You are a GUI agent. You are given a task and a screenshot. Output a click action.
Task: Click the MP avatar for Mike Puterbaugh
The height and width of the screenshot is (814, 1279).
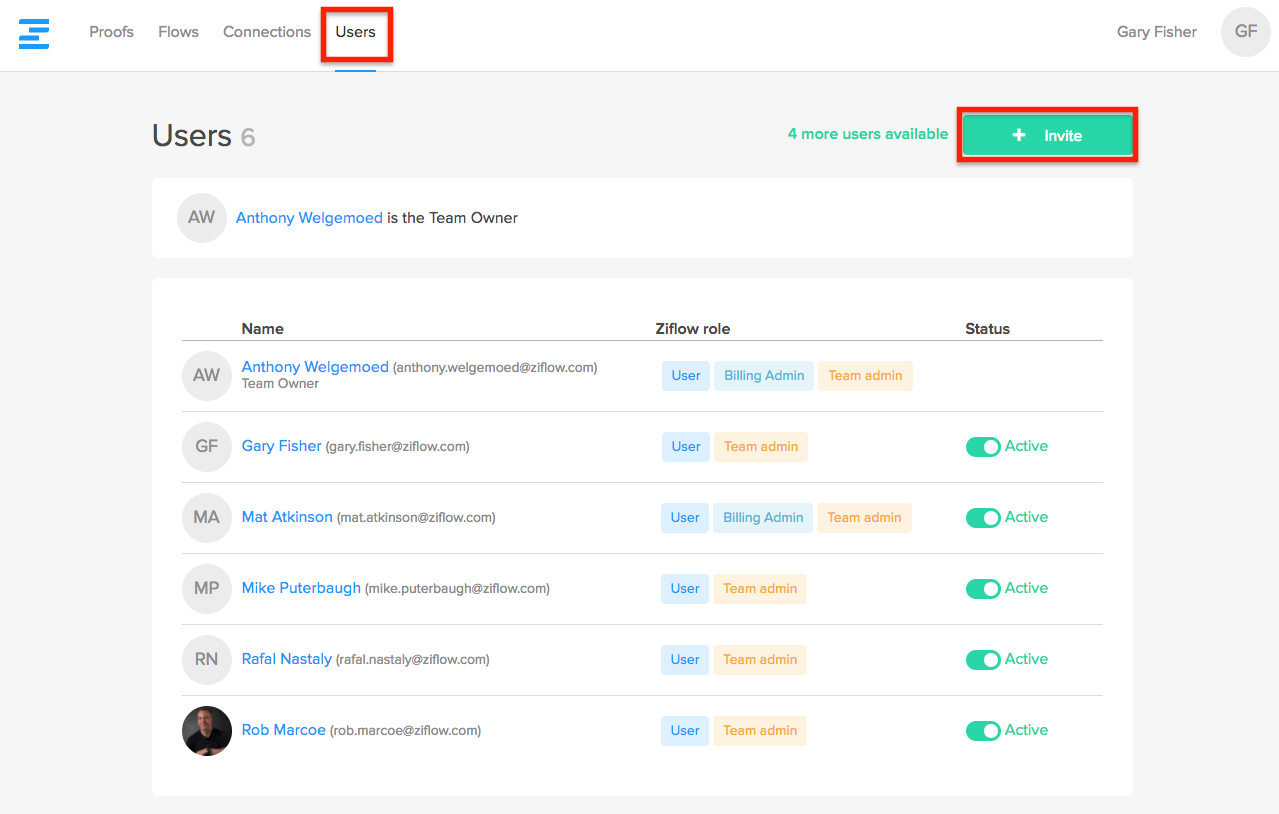tap(206, 589)
